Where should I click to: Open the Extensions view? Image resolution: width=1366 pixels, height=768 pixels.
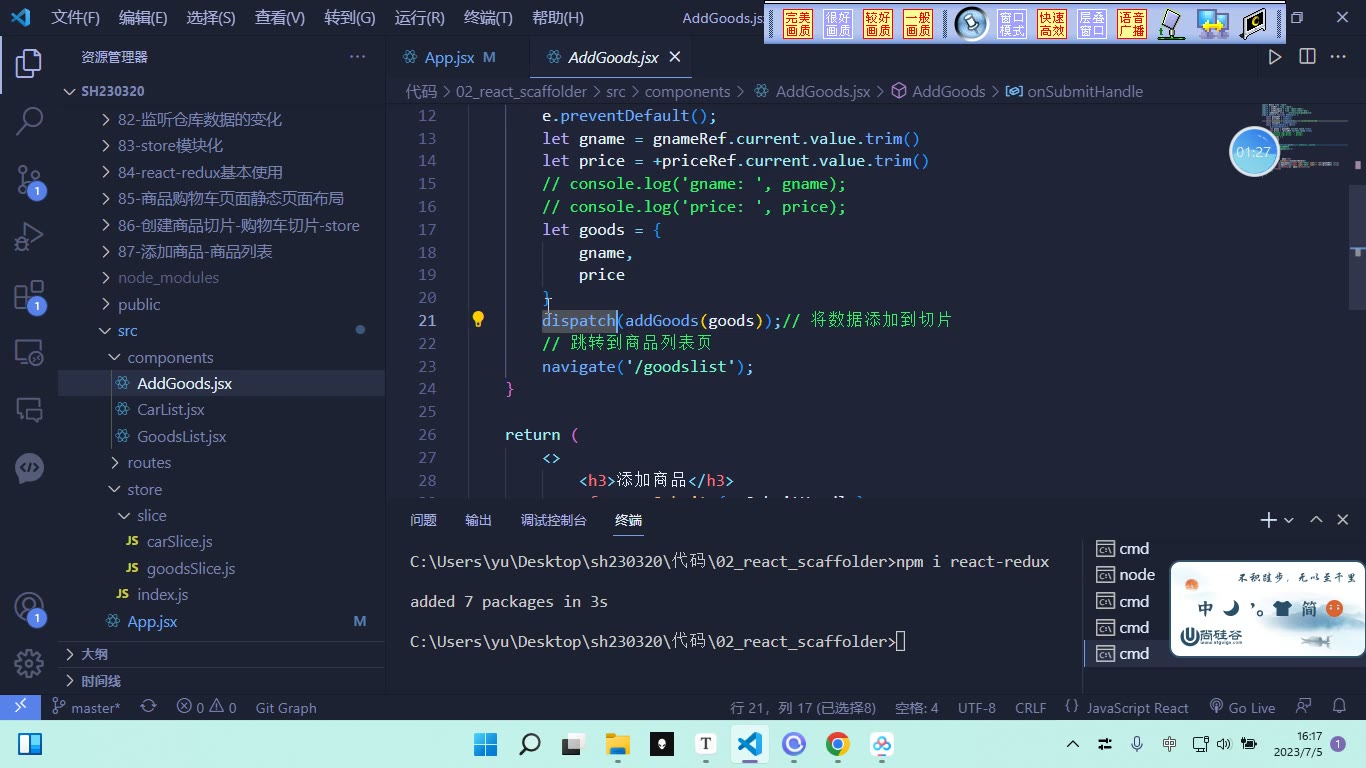pos(29,296)
